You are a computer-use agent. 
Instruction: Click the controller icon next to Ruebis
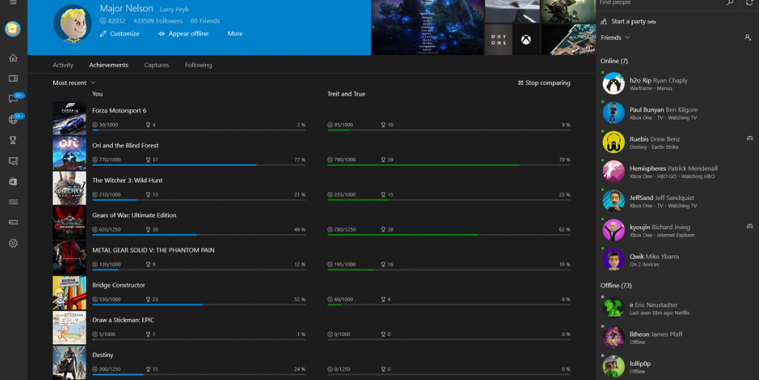click(x=749, y=138)
